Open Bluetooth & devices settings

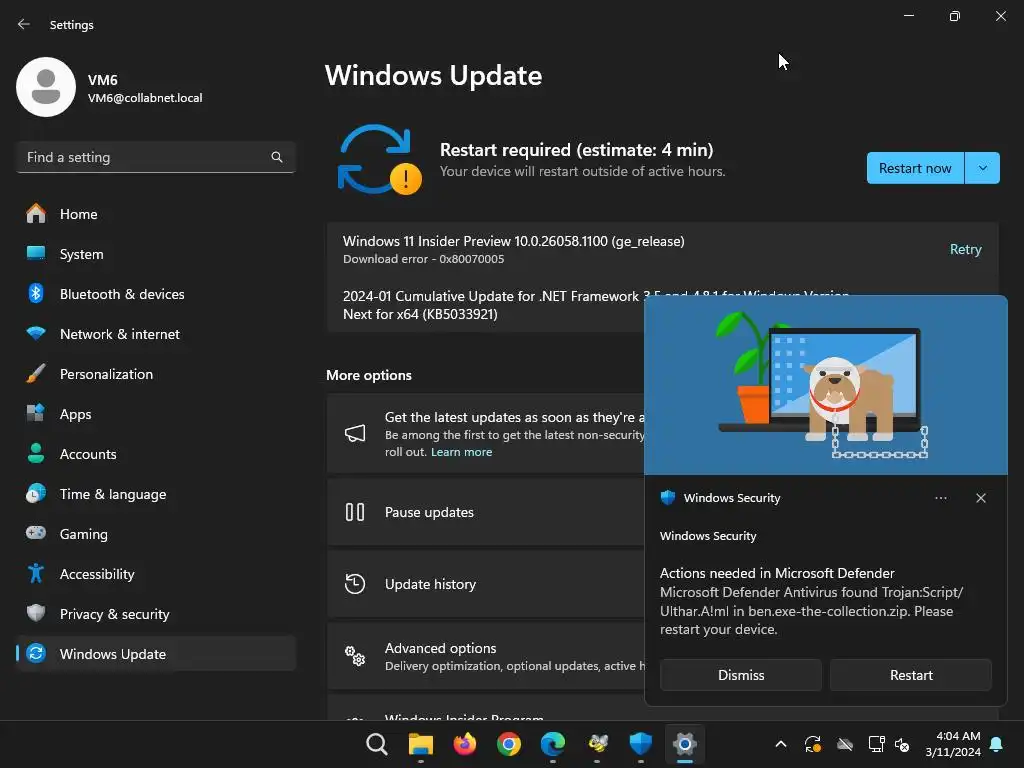(155, 294)
